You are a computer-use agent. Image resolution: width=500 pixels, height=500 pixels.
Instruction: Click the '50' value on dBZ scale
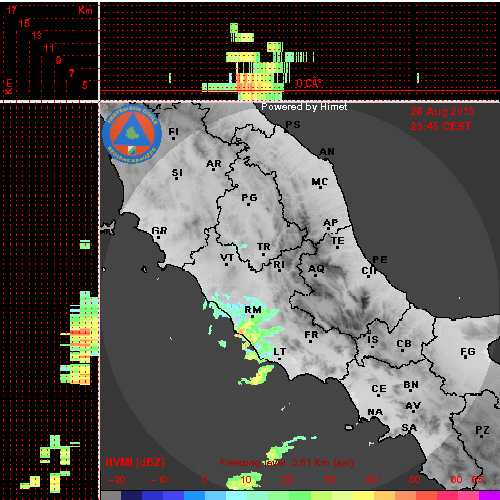pyautogui.click(x=415, y=480)
